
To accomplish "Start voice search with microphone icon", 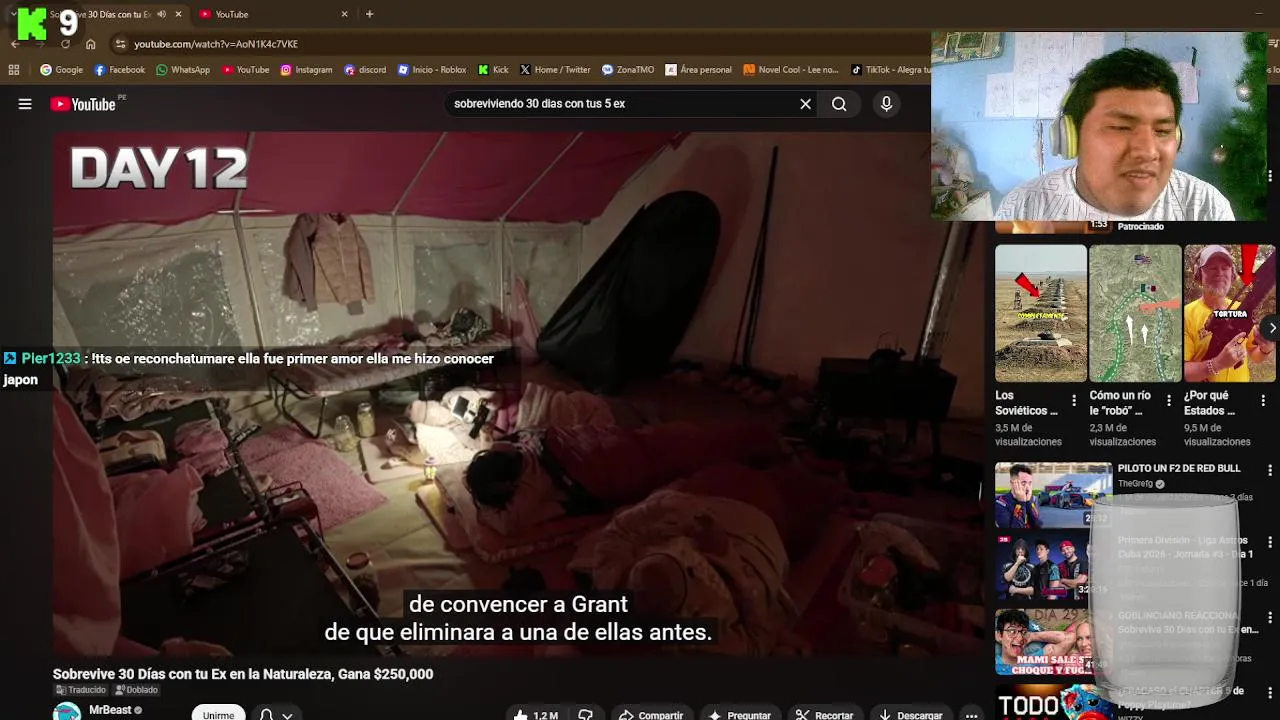I will [886, 104].
